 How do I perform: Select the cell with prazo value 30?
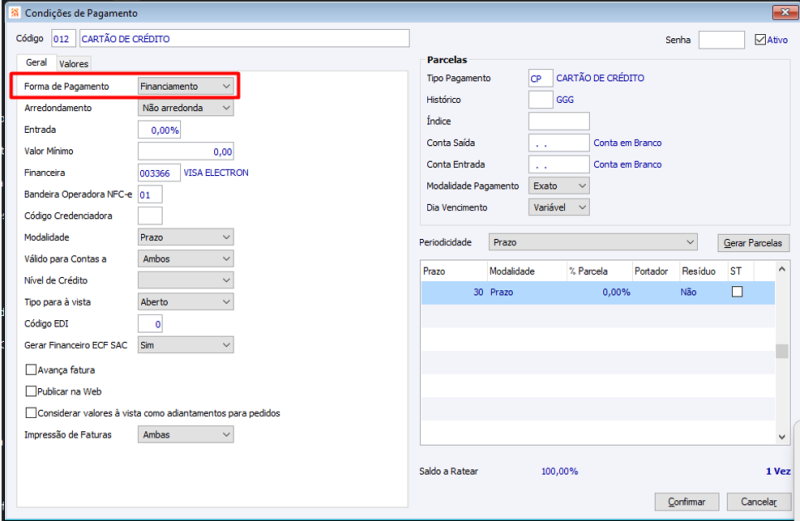[454, 292]
